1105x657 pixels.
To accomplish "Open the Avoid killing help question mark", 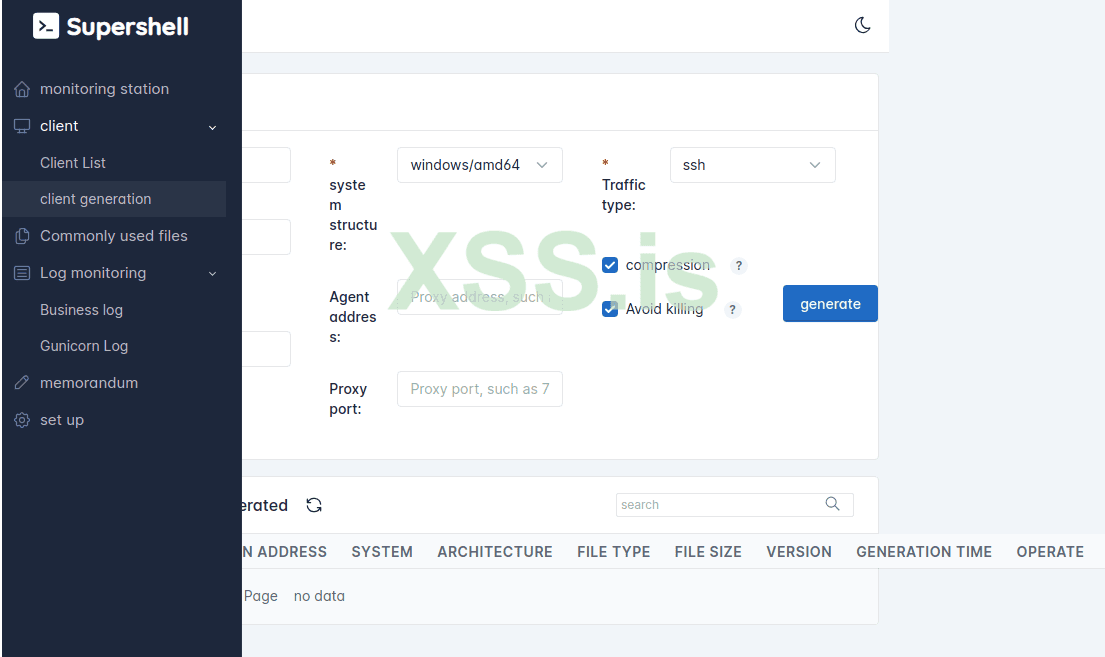I will [732, 310].
